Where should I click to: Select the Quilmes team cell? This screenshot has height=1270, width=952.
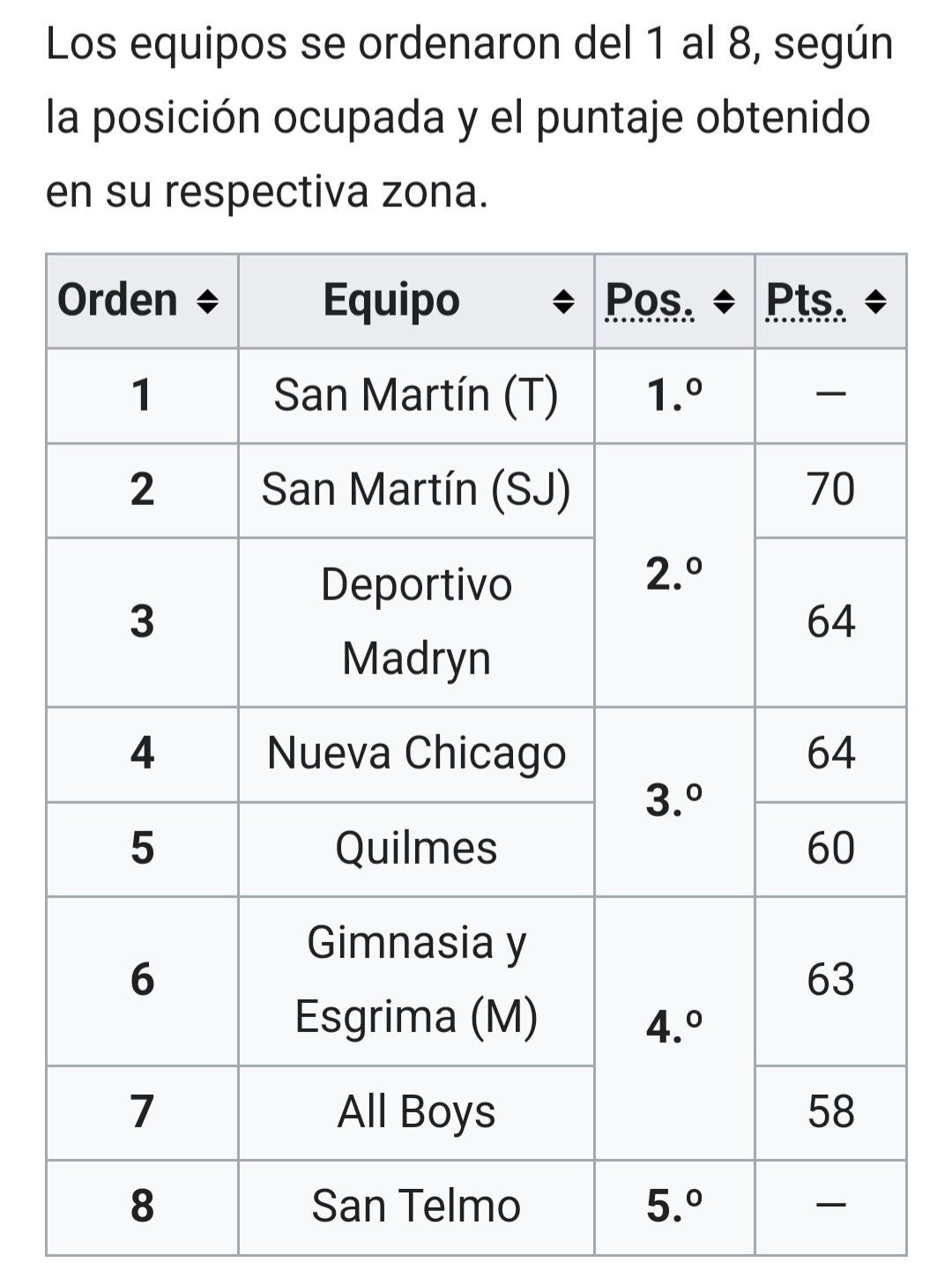tap(416, 849)
